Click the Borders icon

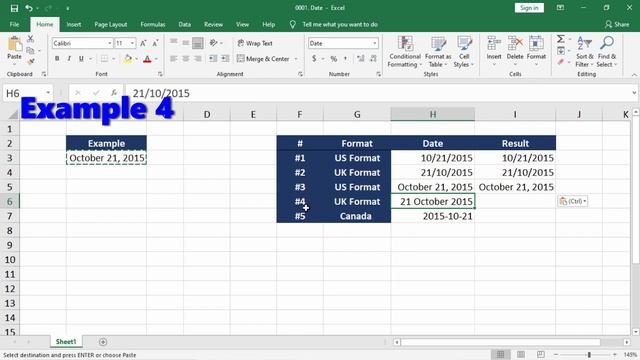(104, 59)
